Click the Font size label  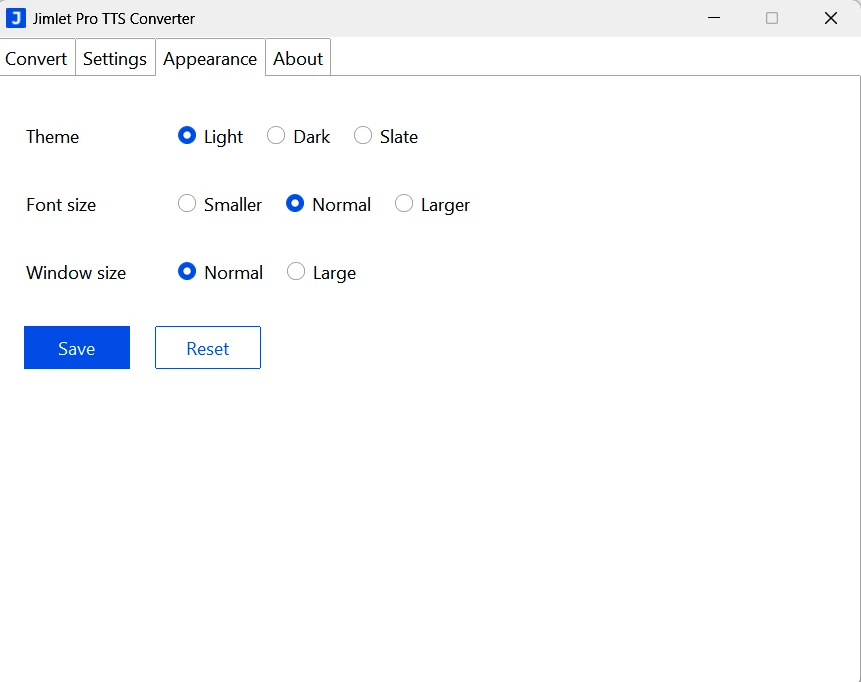point(61,204)
